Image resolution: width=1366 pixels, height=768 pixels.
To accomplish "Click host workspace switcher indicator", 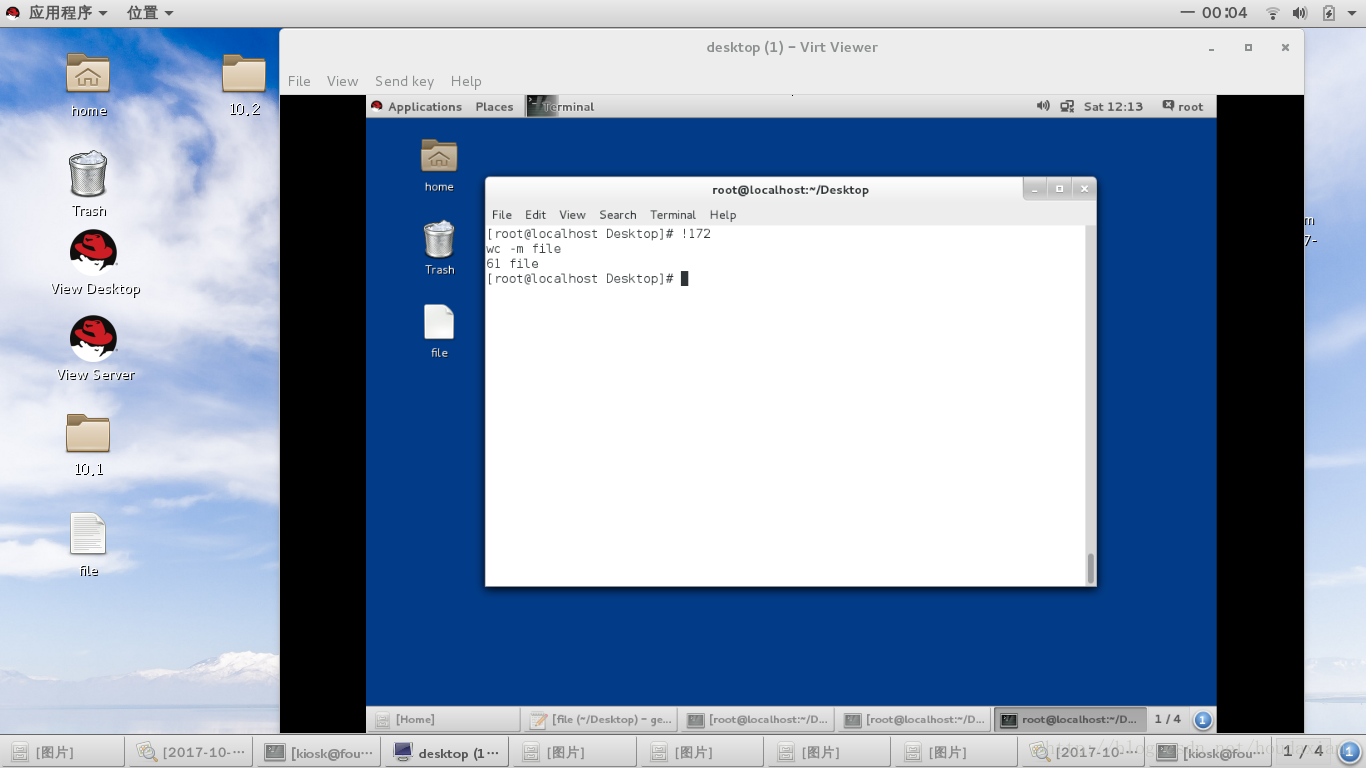I will [x=1349, y=751].
